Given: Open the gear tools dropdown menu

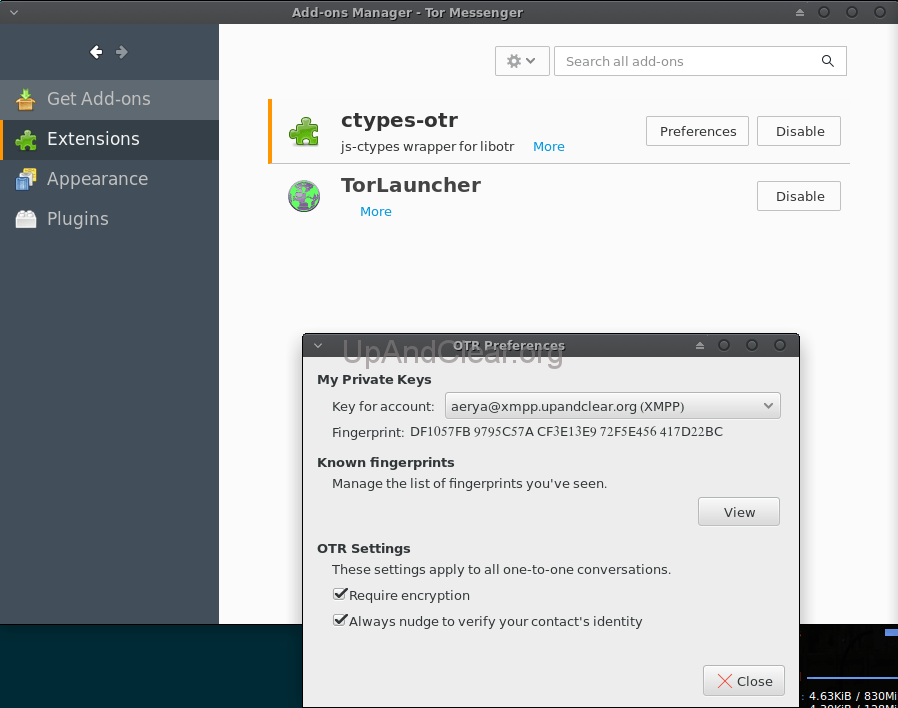Looking at the screenshot, I should click(522, 61).
